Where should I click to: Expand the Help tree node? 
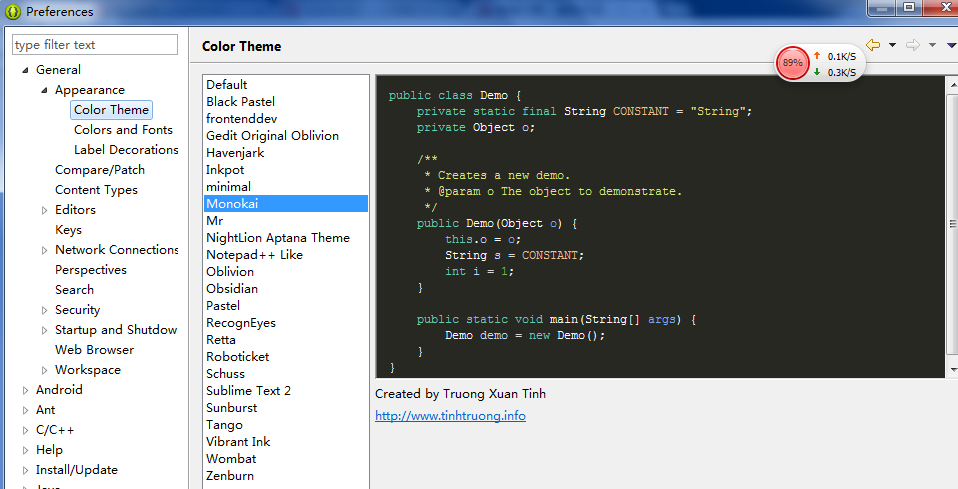25,450
